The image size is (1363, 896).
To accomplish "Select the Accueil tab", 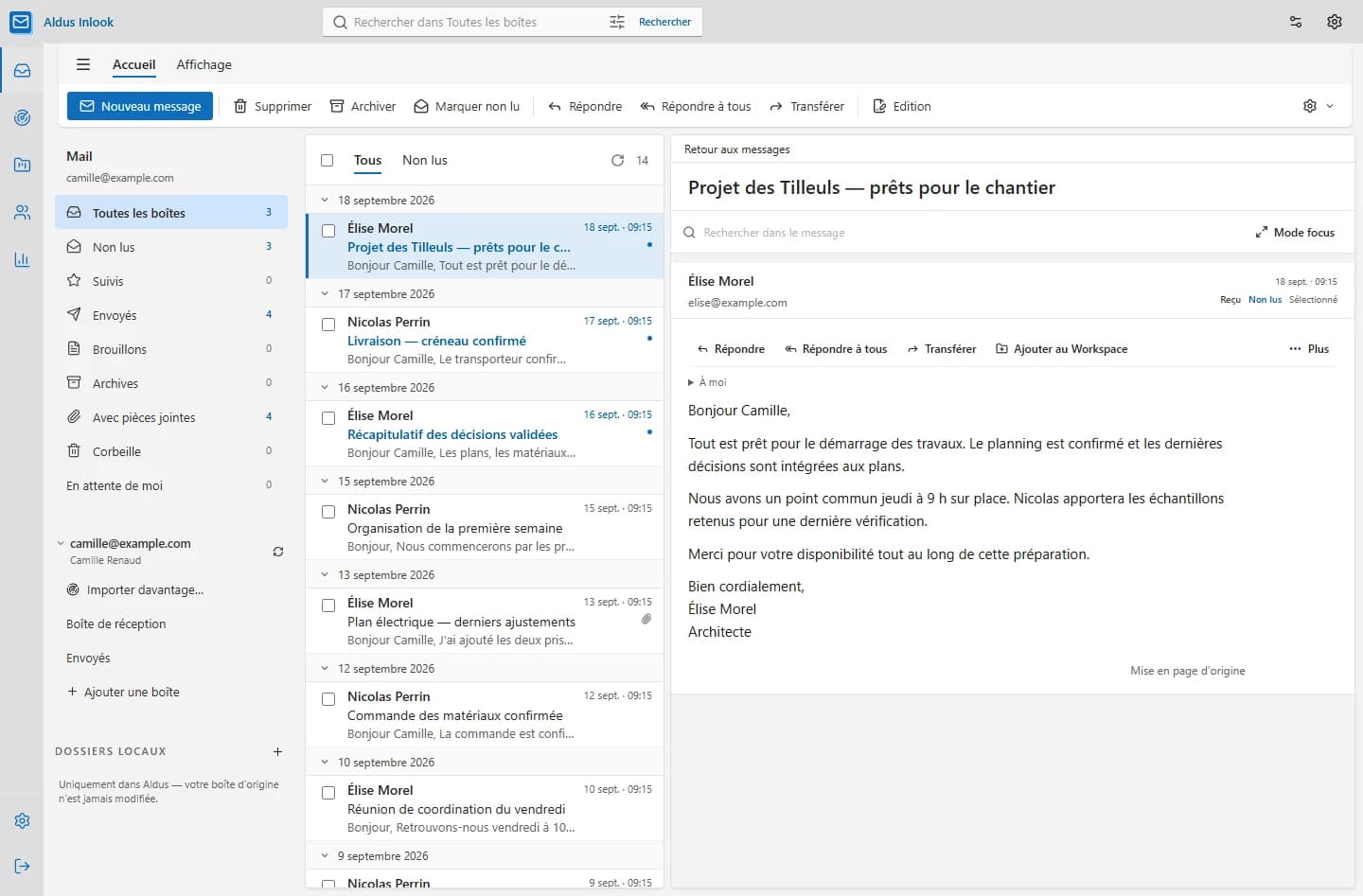I will click(x=133, y=64).
